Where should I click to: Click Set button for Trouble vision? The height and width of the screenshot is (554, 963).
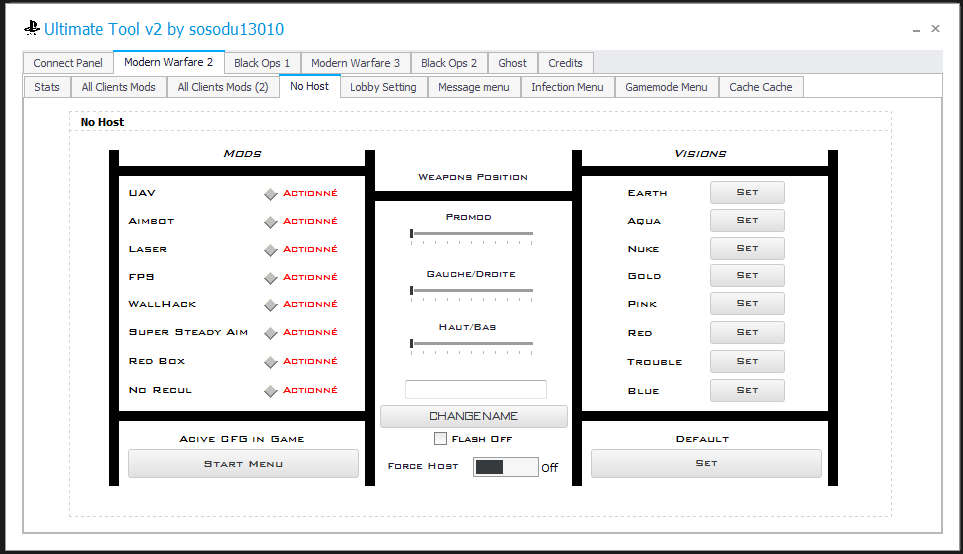click(747, 361)
